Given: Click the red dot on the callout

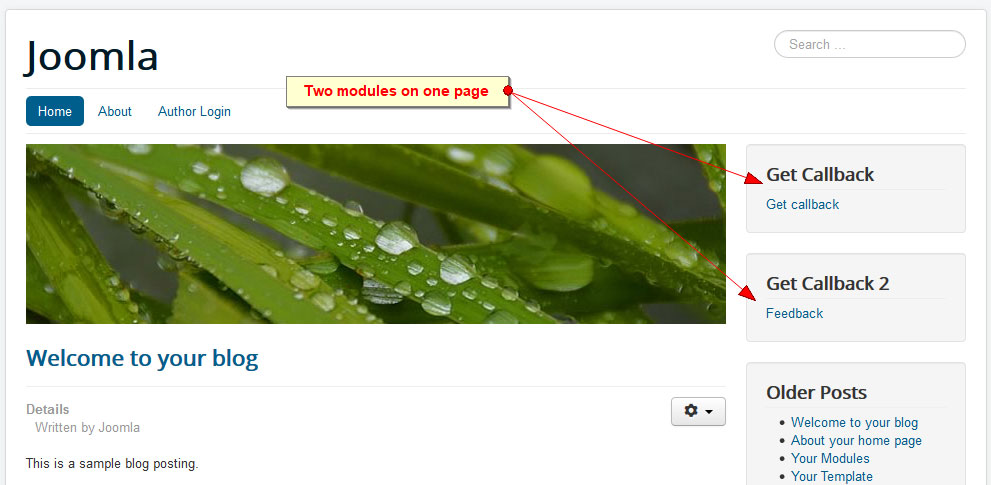Looking at the screenshot, I should pos(508,90).
